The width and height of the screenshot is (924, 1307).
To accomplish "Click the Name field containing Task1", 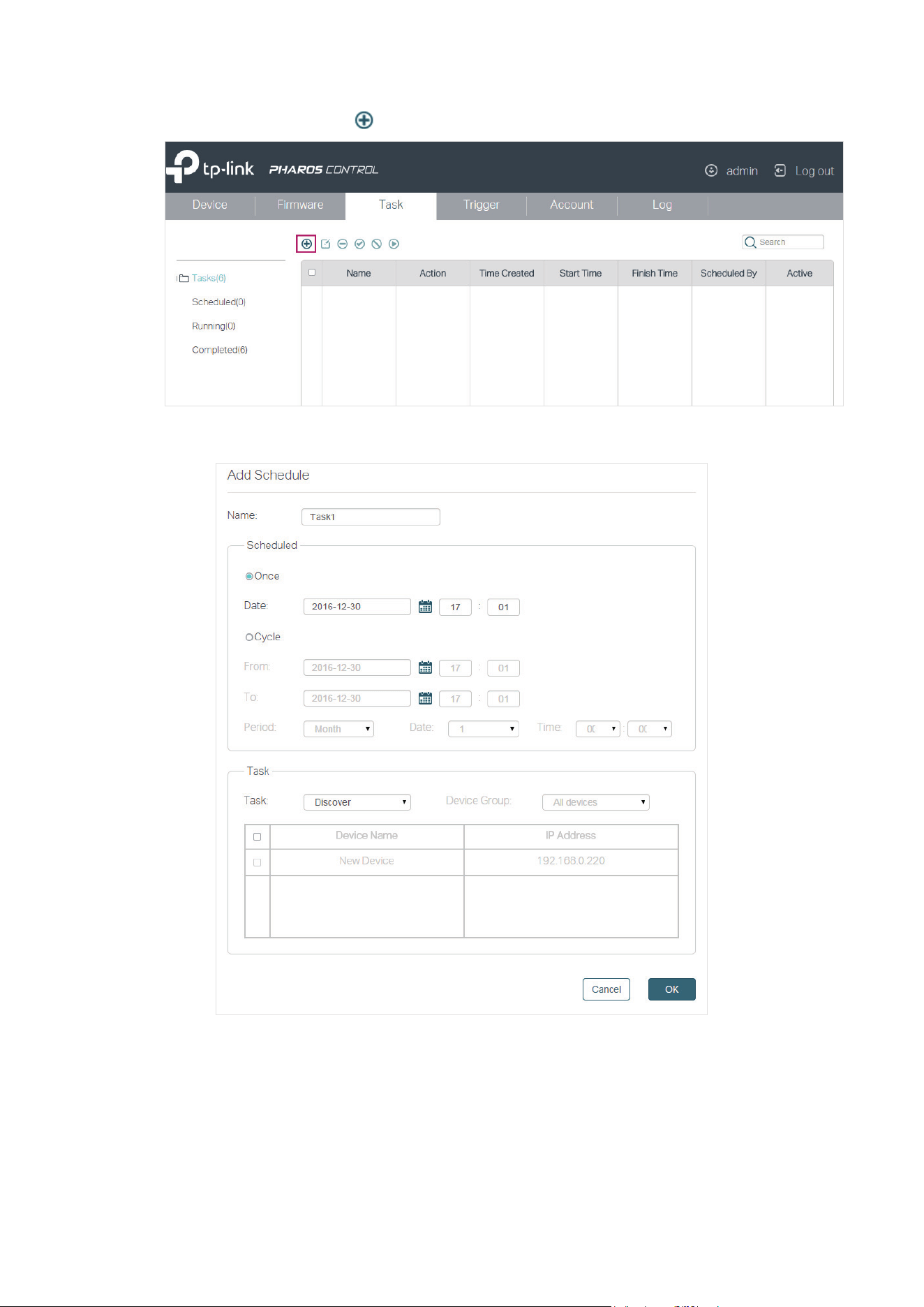I will [x=371, y=517].
